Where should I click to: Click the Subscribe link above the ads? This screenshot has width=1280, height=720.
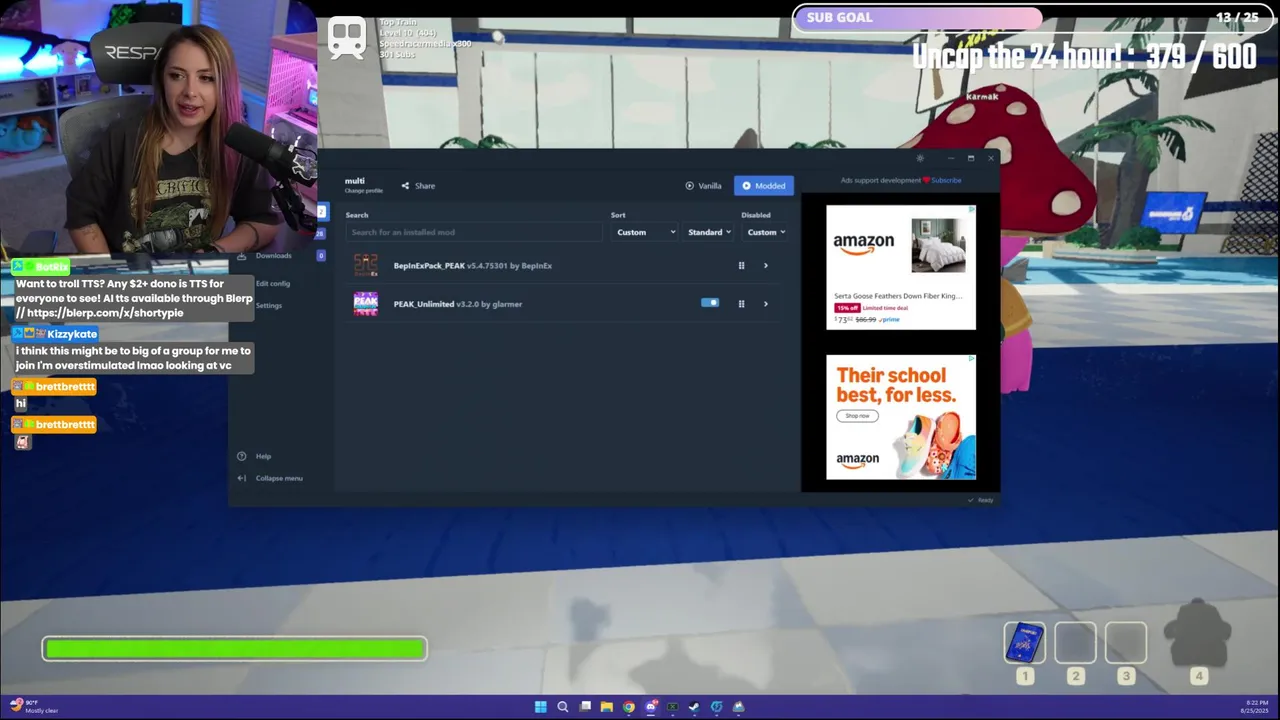click(x=946, y=181)
